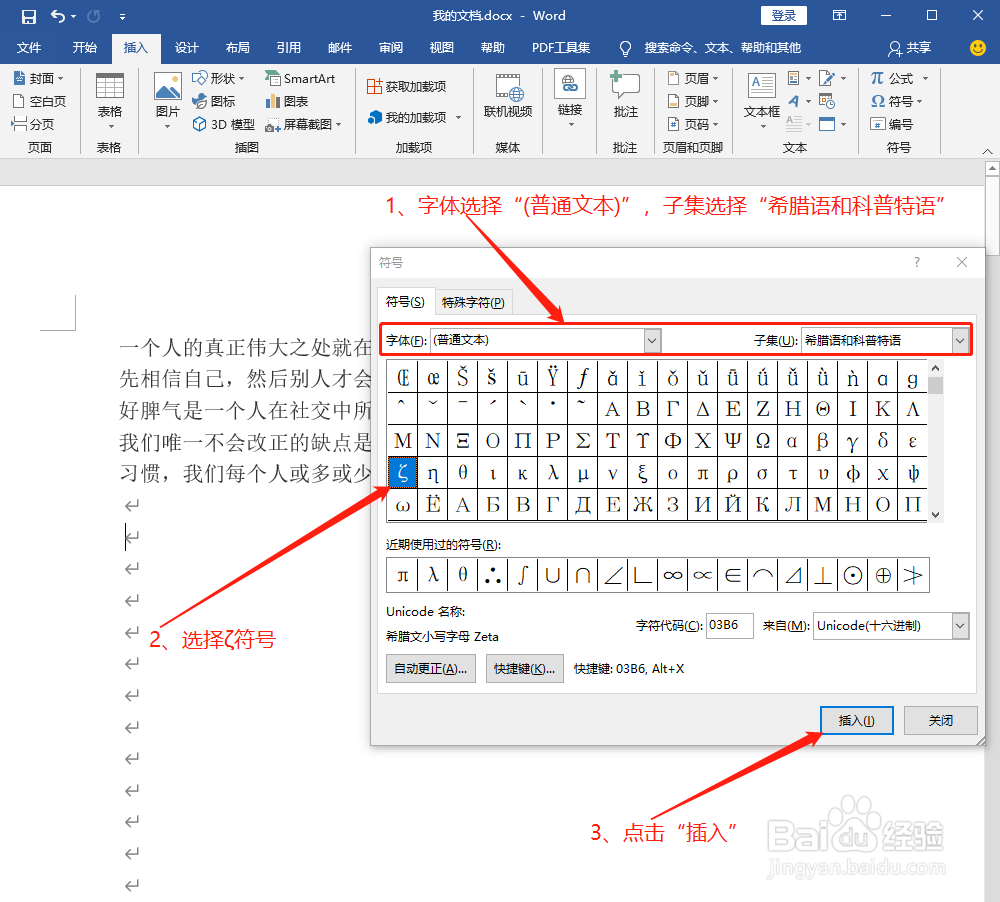1000x902 pixels.
Task: Insert a picture with 图片
Action: coord(168,101)
